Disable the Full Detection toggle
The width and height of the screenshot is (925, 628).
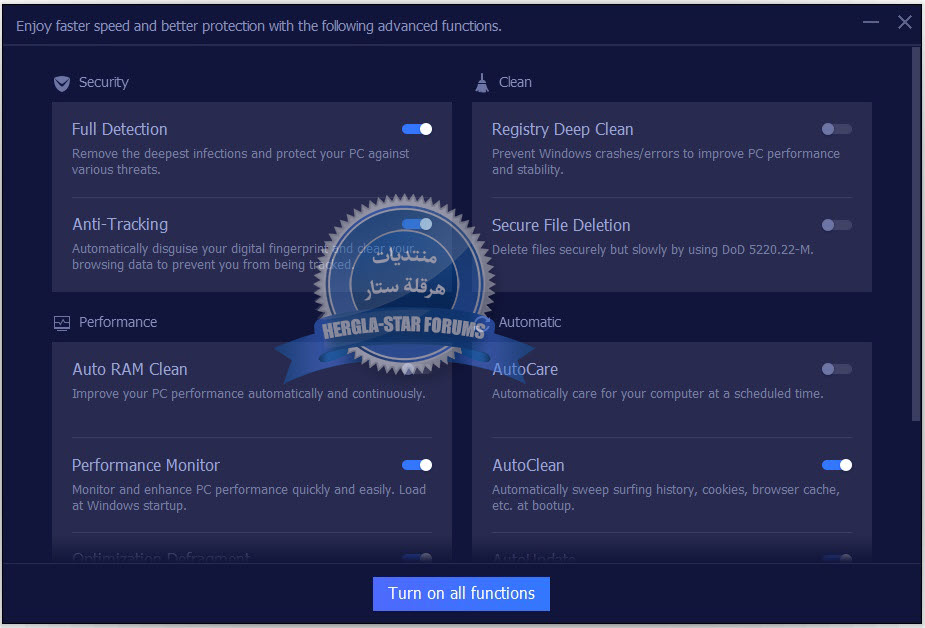pos(416,129)
